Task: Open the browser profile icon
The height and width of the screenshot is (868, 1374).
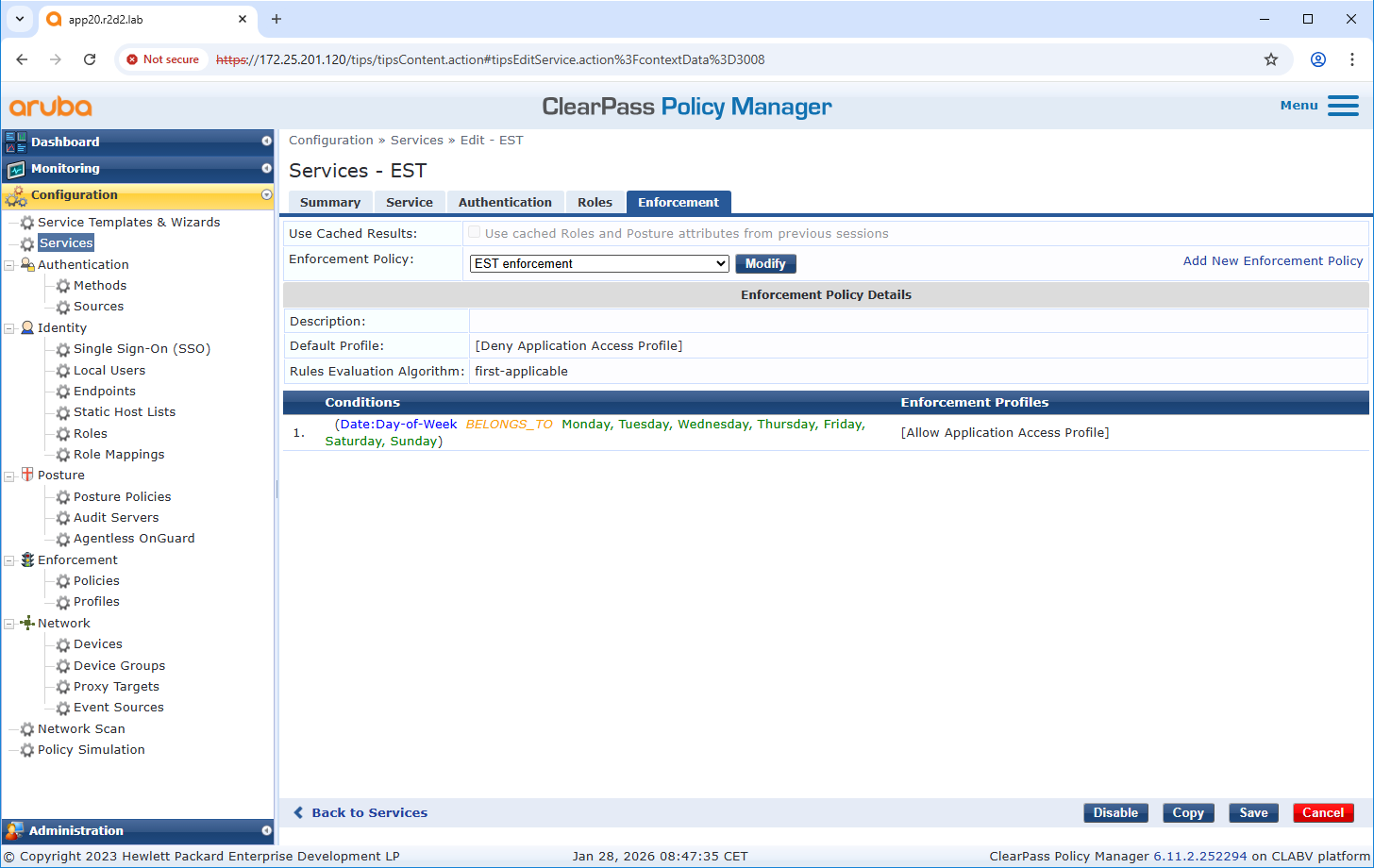Action: coord(1318,59)
